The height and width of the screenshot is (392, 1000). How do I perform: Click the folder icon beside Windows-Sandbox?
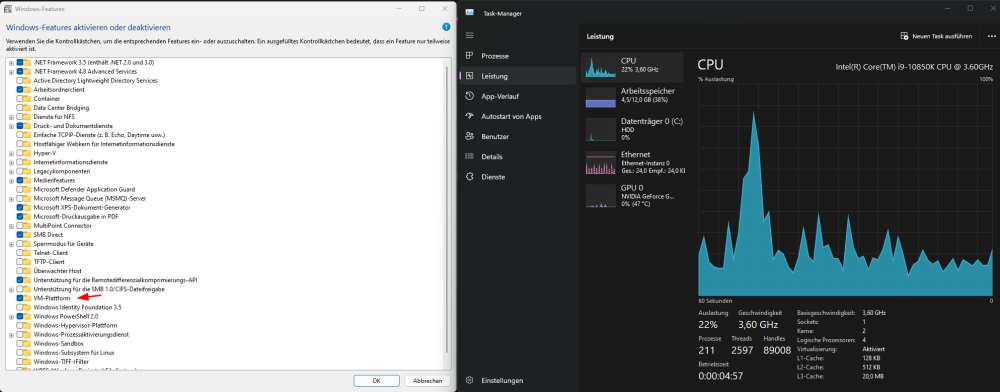(28, 344)
